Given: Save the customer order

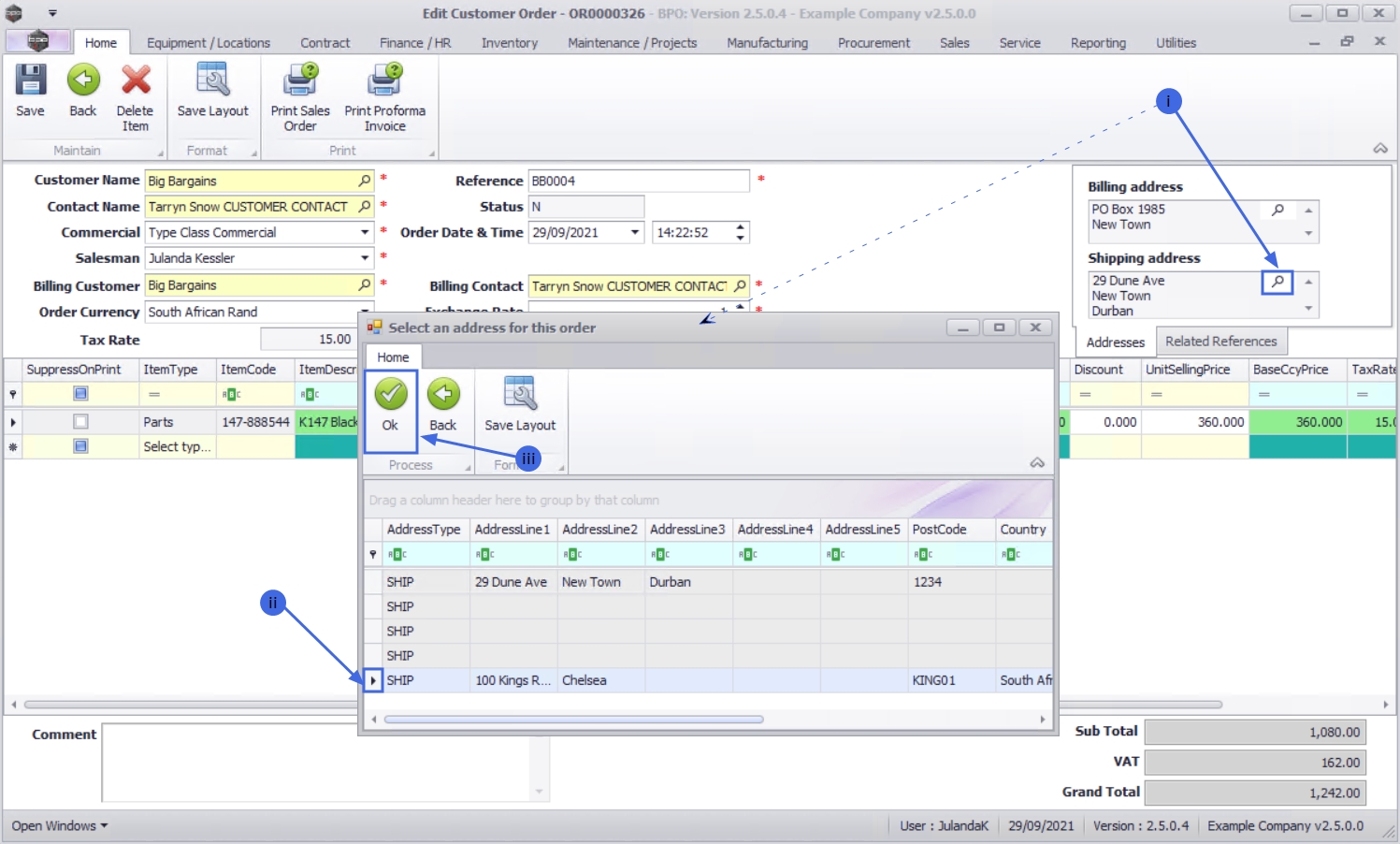Looking at the screenshot, I should point(30,92).
